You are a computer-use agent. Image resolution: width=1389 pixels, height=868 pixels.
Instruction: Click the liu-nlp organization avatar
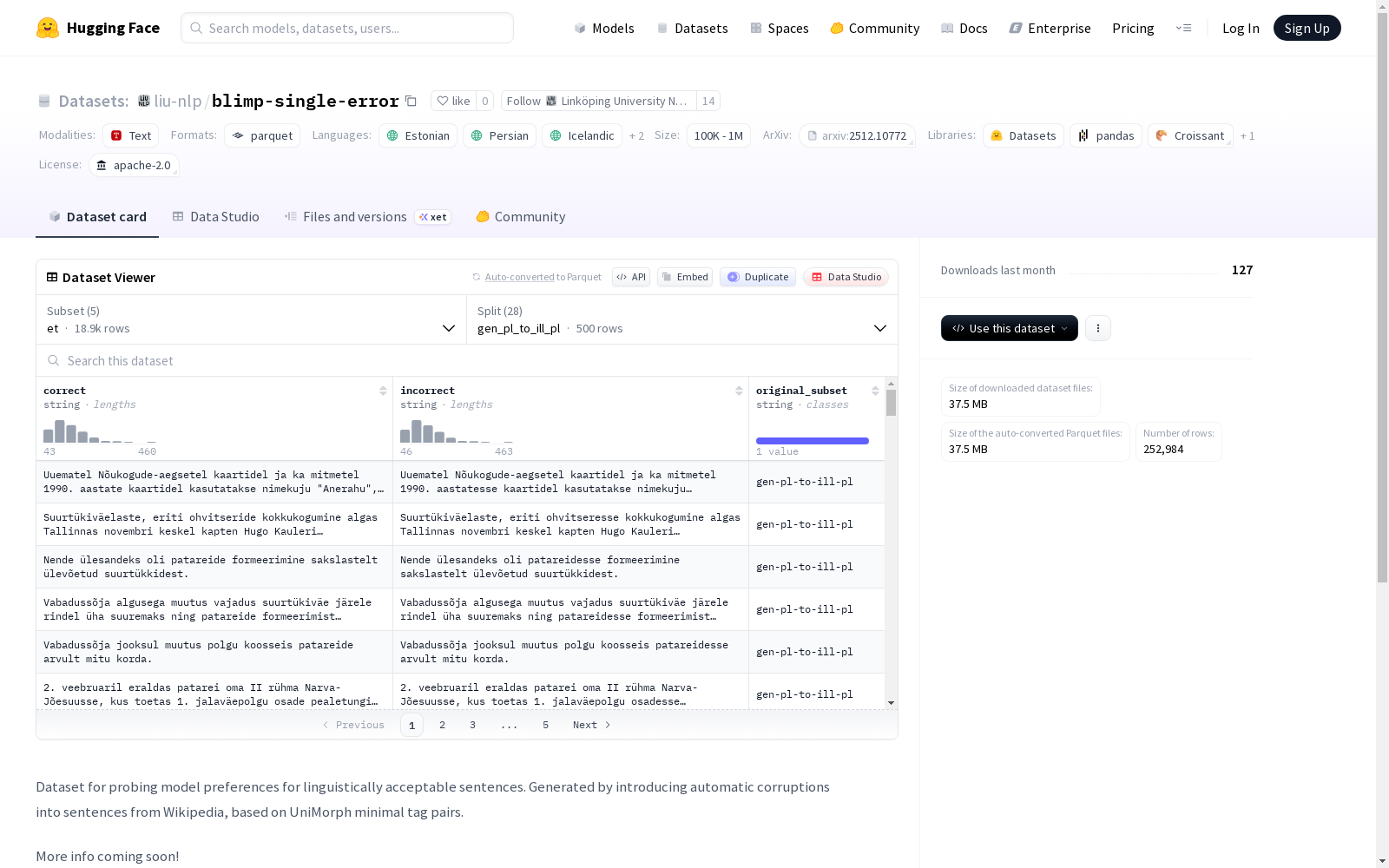point(144,102)
